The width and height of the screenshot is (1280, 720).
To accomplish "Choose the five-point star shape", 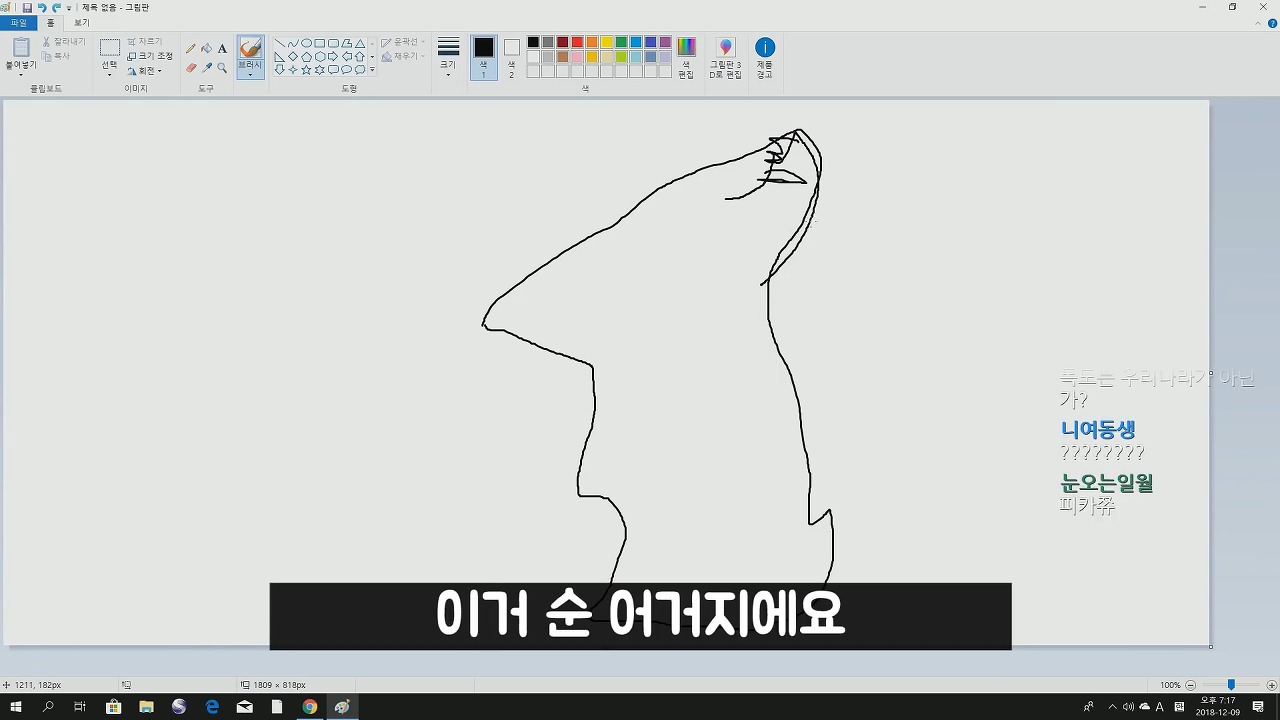I will click(x=306, y=70).
